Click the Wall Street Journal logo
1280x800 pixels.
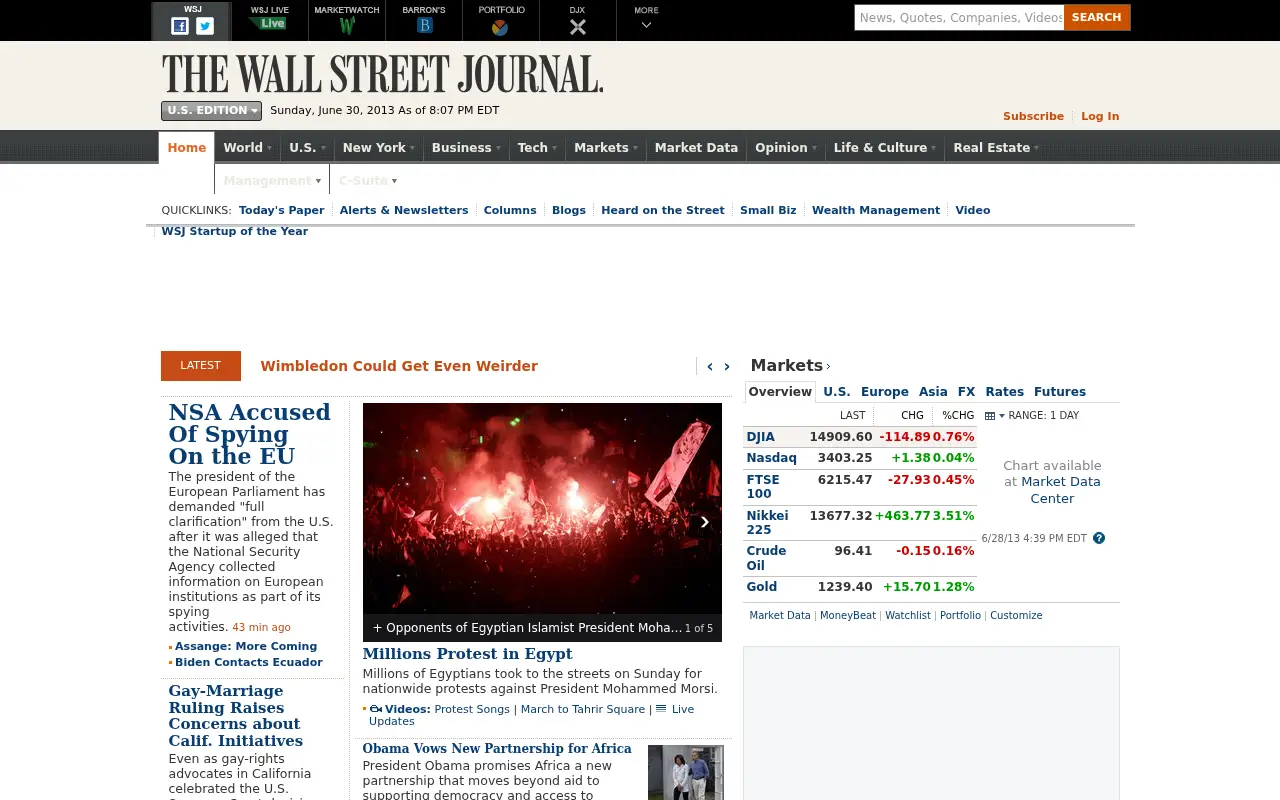point(382,74)
